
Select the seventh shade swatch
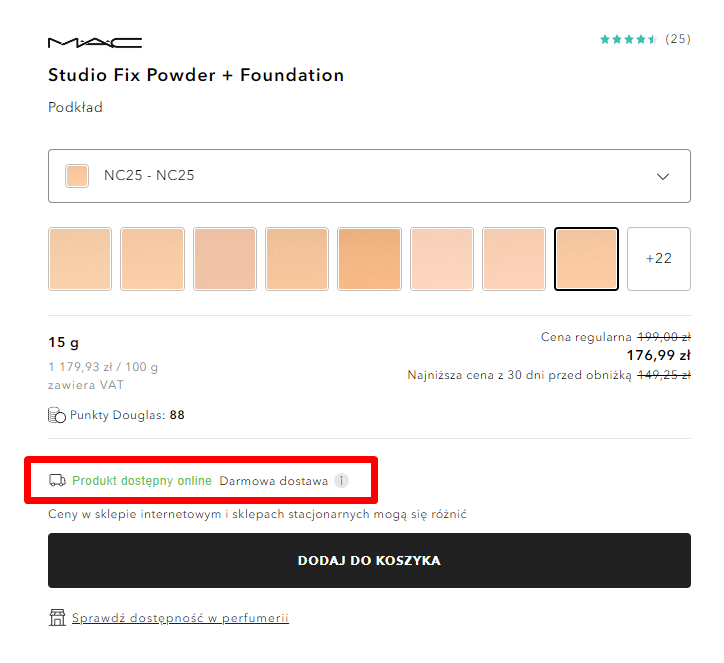coord(514,259)
